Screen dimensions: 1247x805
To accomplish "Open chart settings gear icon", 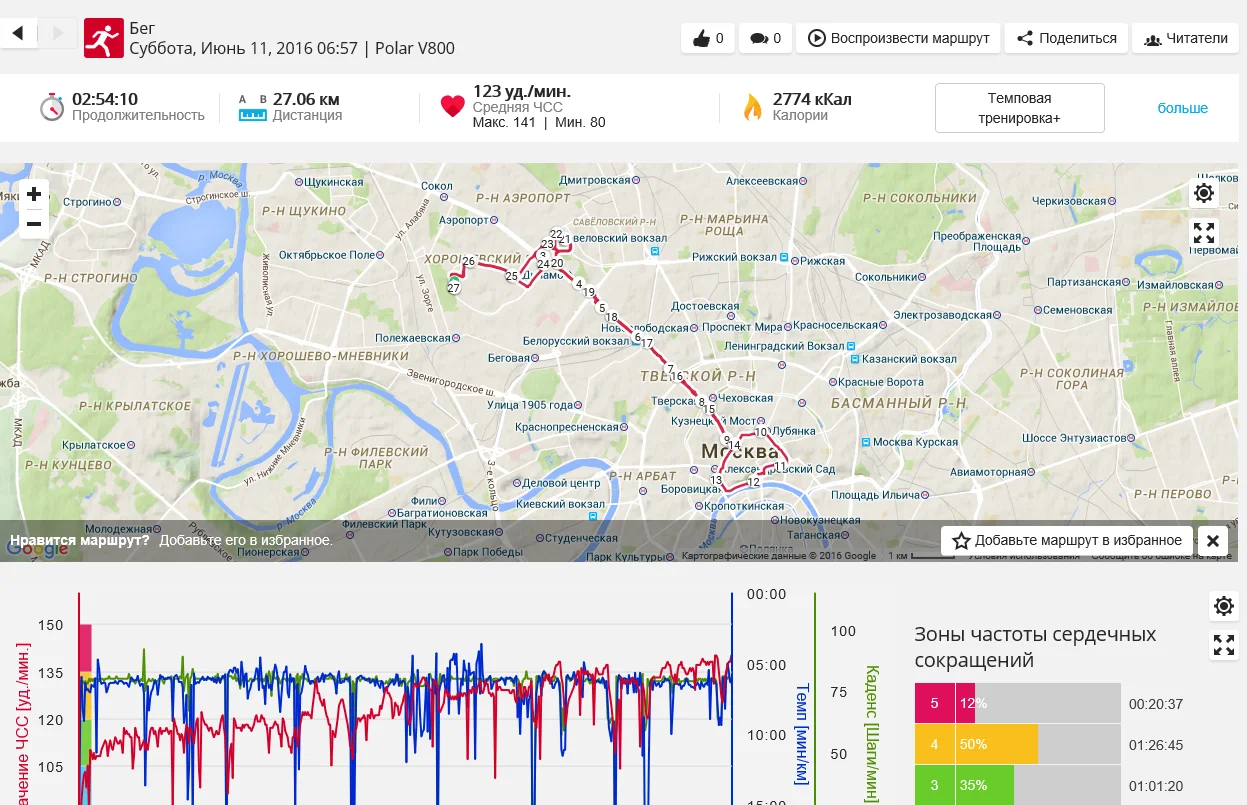I will tap(1223, 605).
